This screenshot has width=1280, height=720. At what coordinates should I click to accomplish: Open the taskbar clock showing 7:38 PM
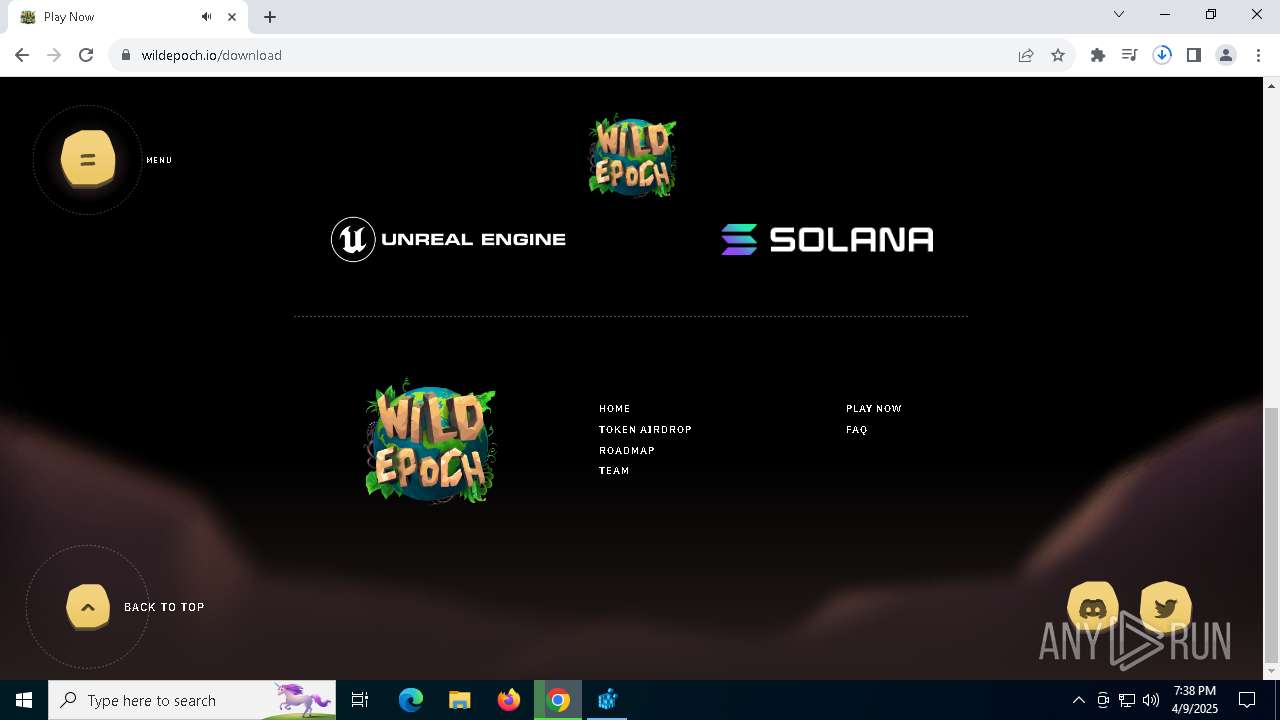click(1195, 700)
